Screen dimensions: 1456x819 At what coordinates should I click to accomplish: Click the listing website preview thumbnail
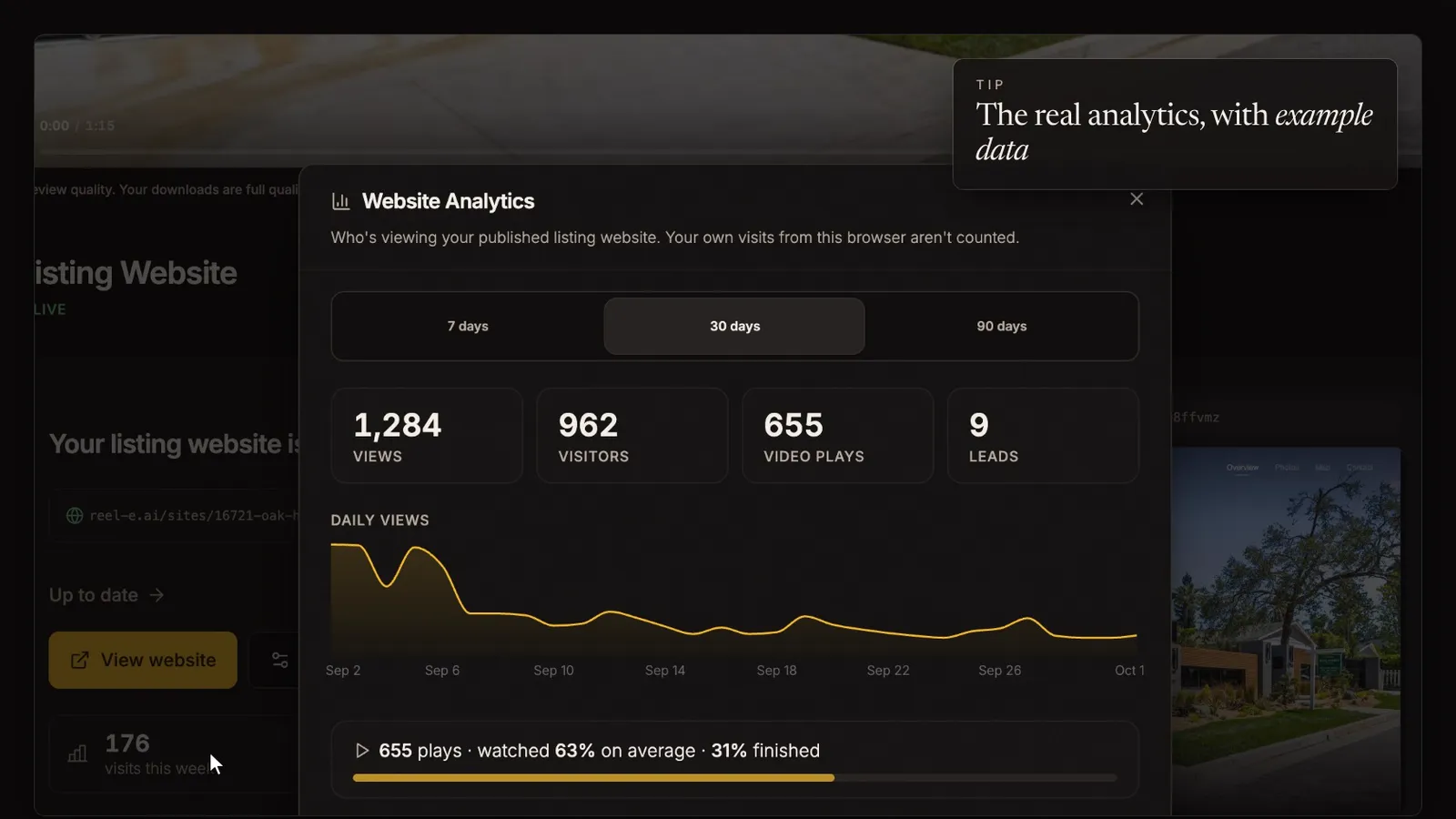pyautogui.click(x=1286, y=628)
